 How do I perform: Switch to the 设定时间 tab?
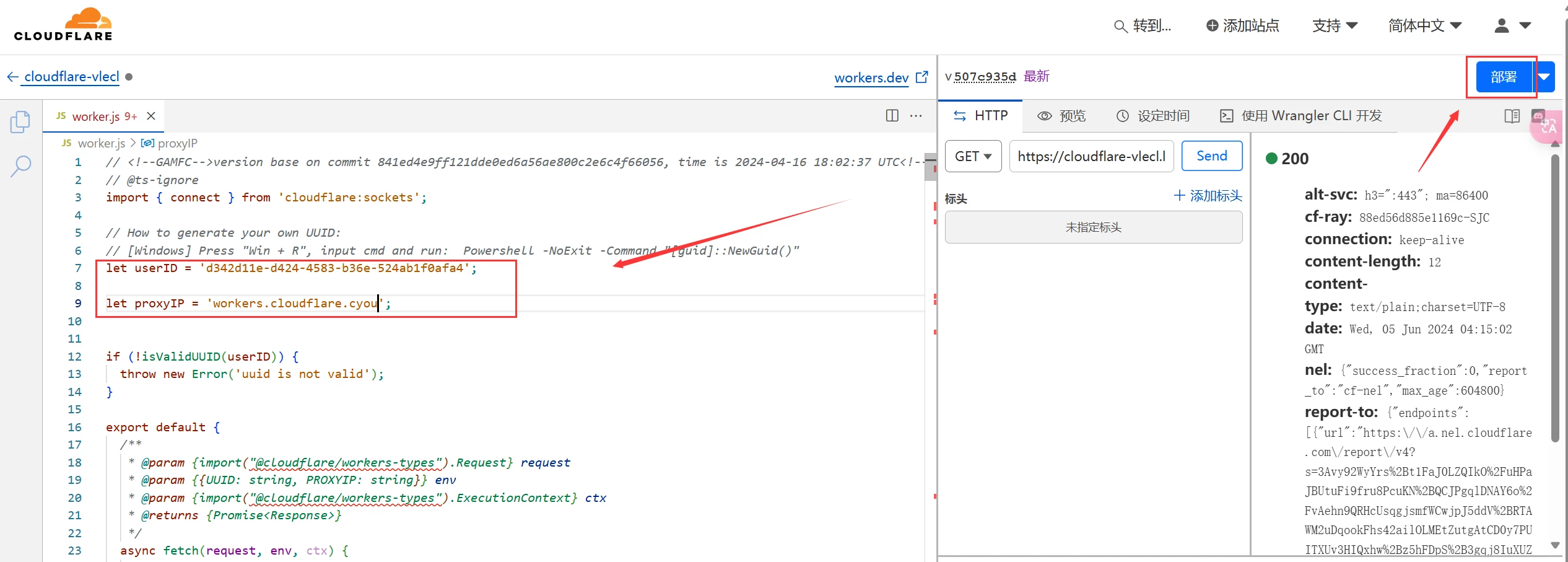point(1152,116)
